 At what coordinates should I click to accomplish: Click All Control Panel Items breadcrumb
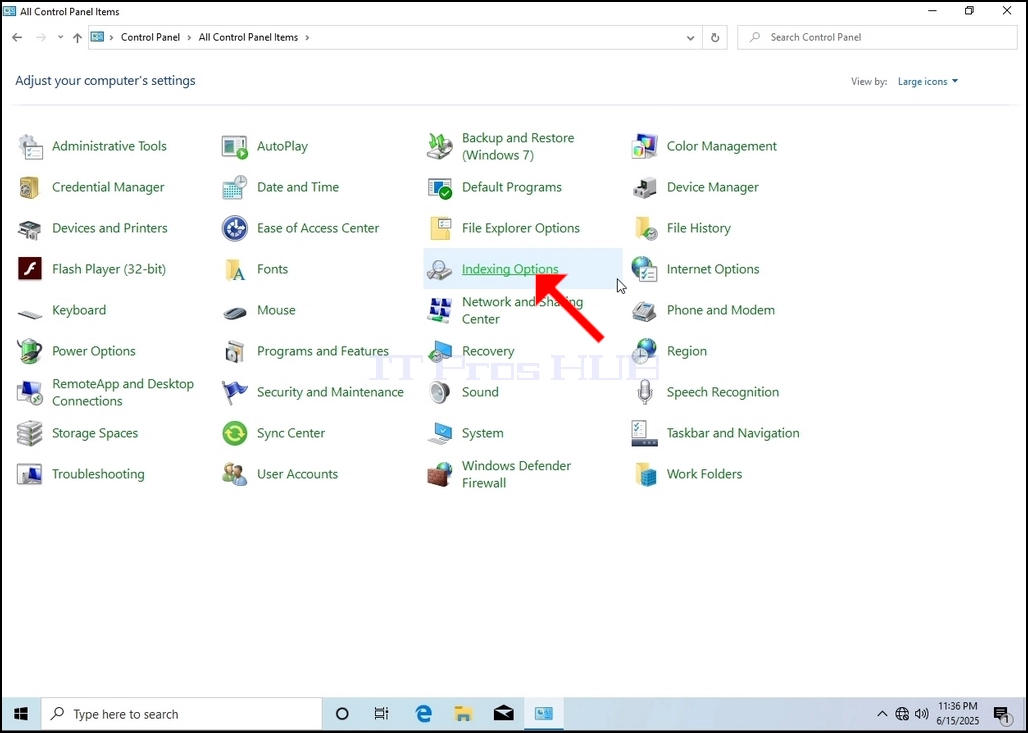(x=248, y=37)
